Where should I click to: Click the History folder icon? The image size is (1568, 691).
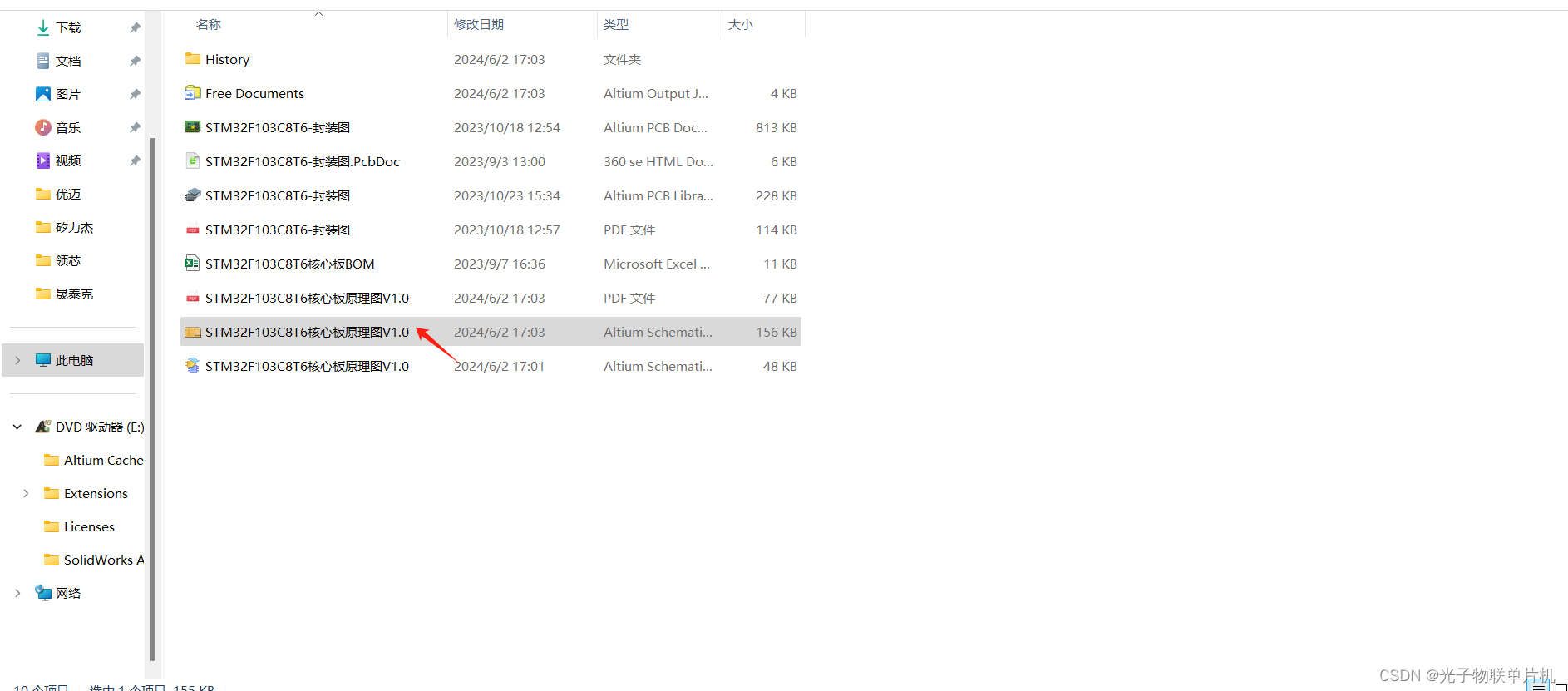[x=193, y=59]
